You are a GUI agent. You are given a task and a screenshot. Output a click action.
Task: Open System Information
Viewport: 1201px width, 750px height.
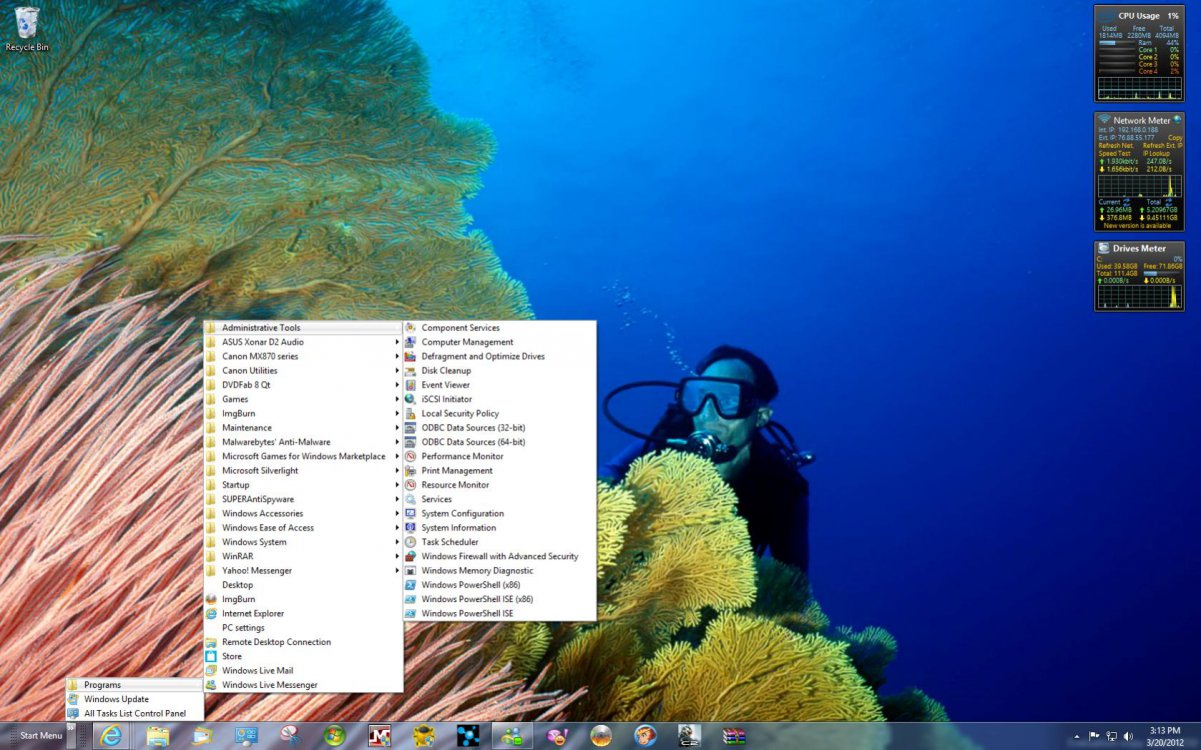click(499, 528)
